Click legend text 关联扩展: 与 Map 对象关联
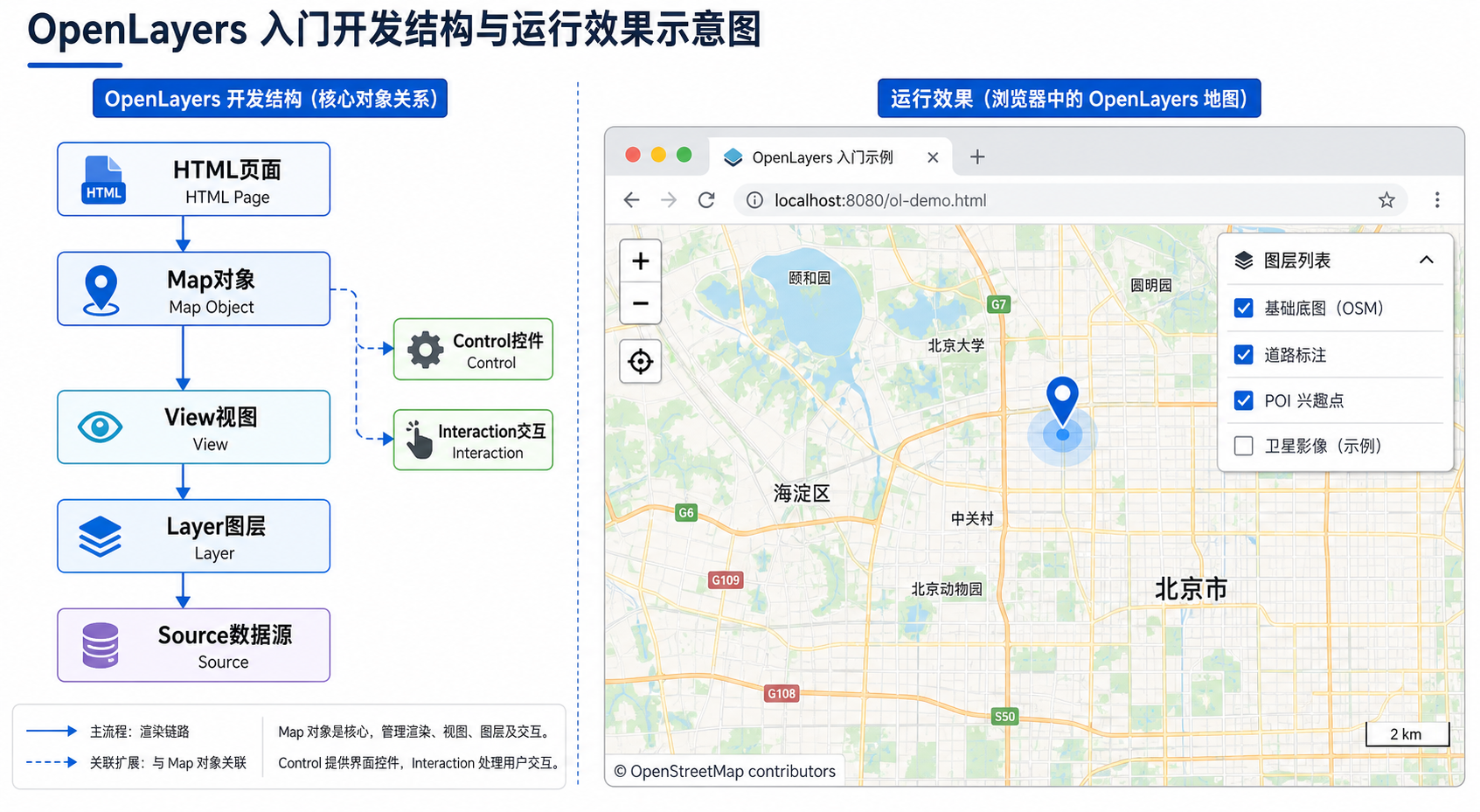 (x=169, y=763)
